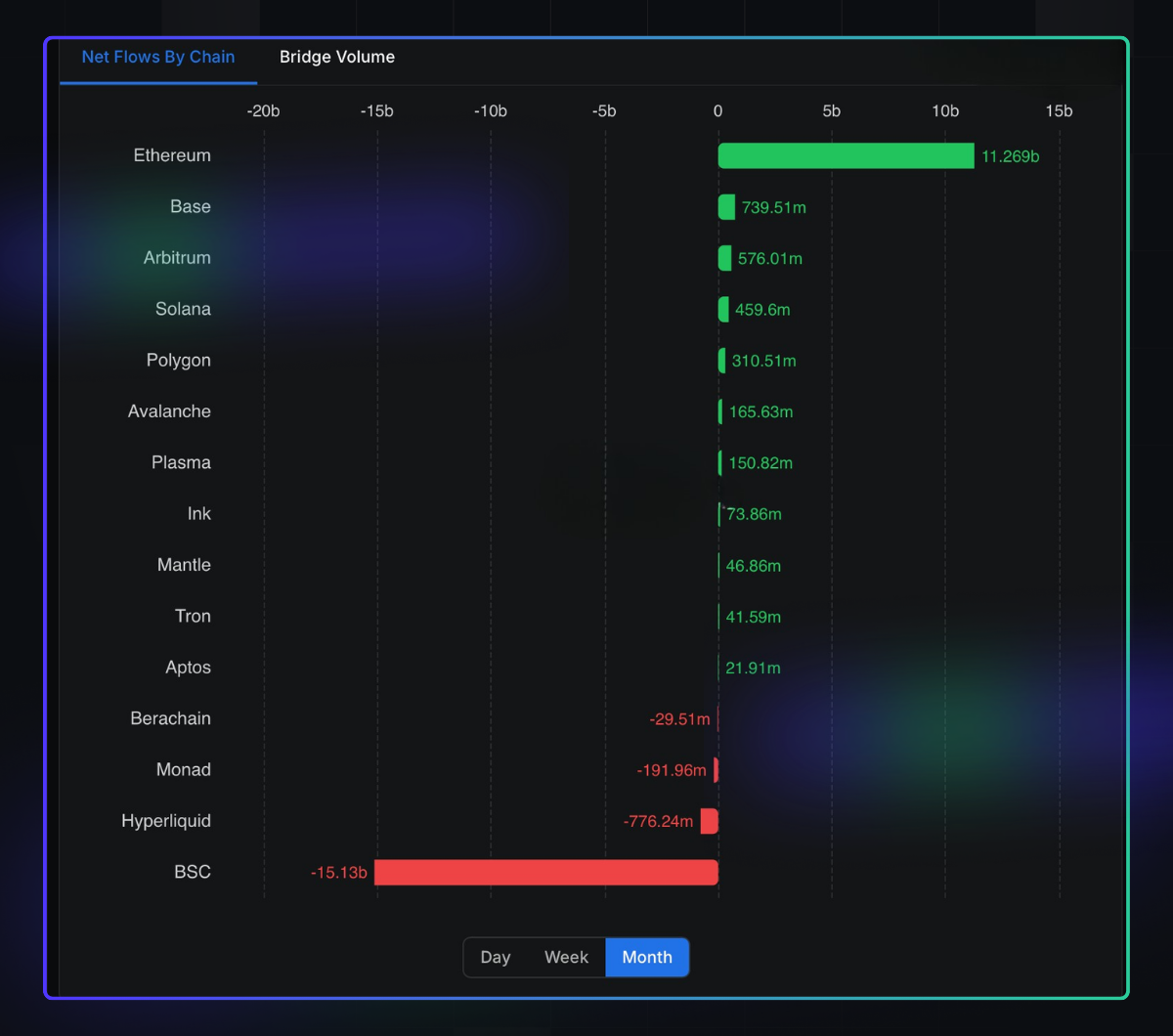Click the 165.63m value
1173x1036 pixels.
[x=760, y=412]
